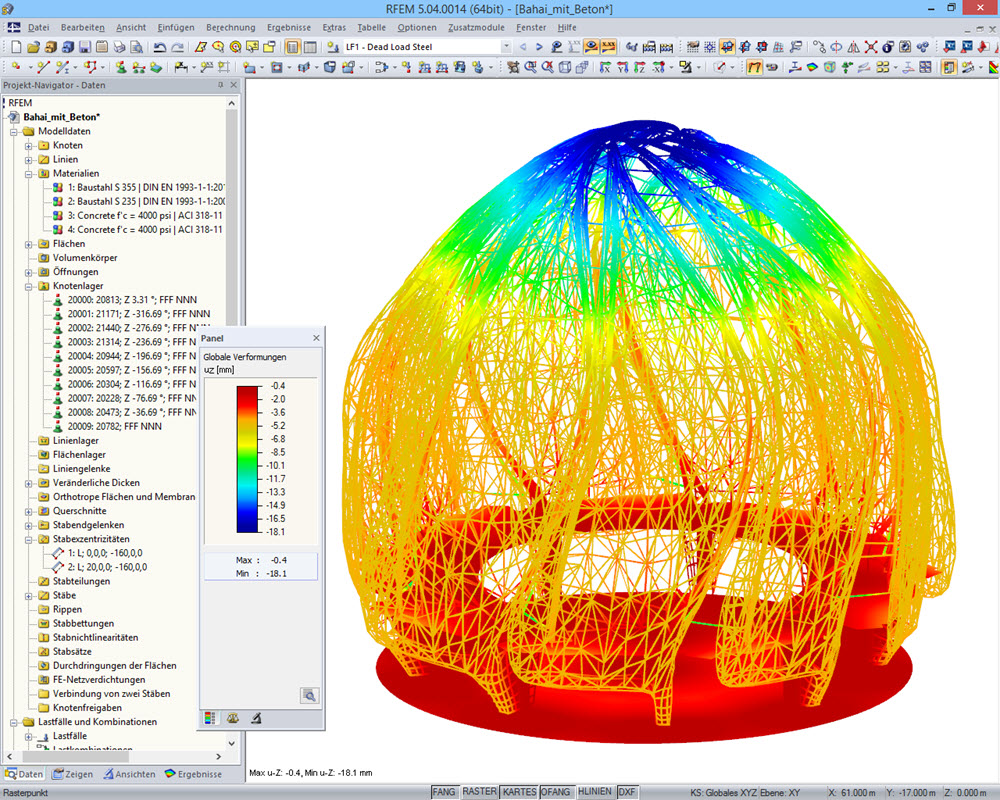Toggle HLINIEN guidelines in status bar

pyautogui.click(x=594, y=792)
